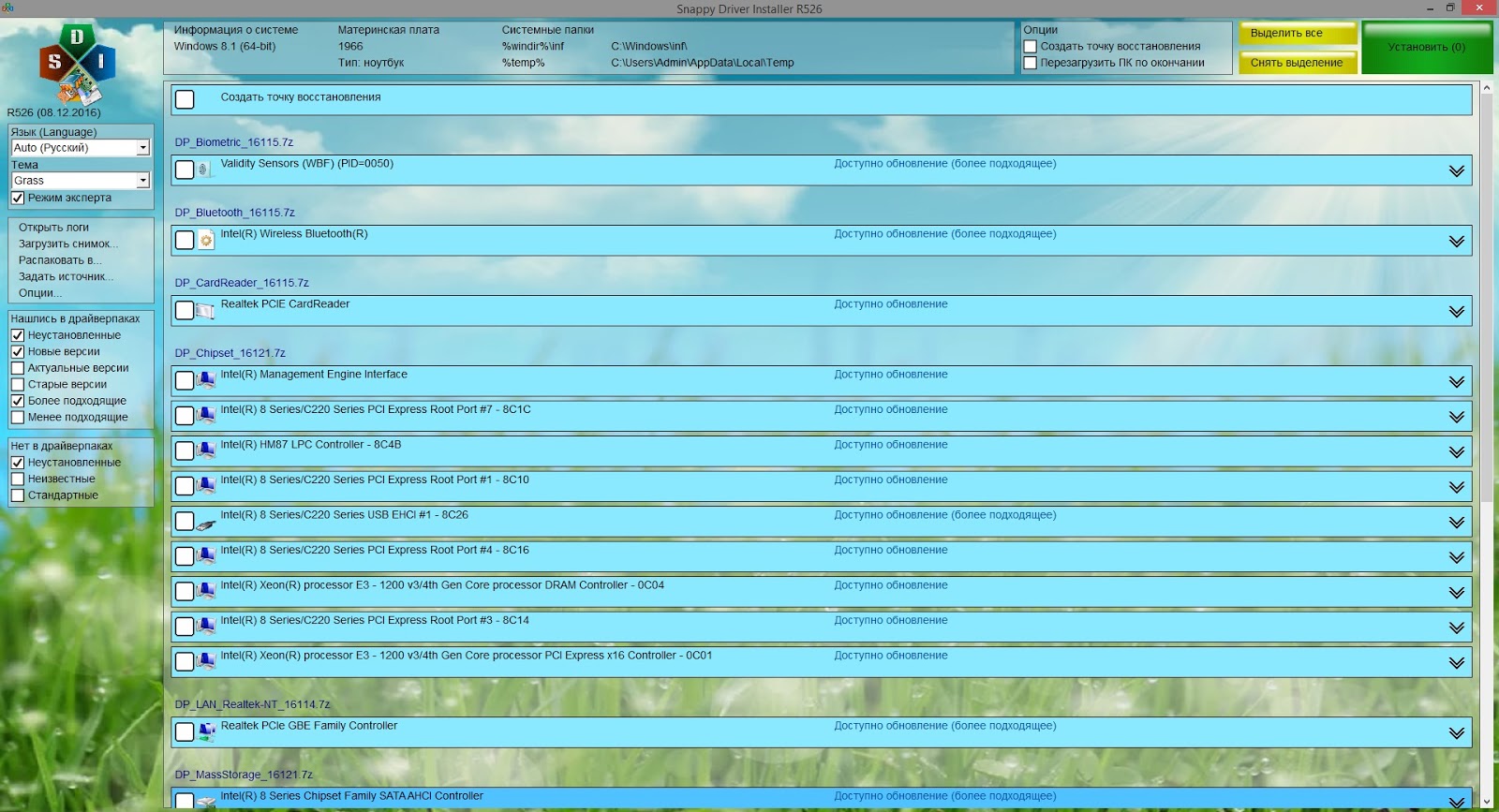1499x812 pixels.
Task: Expand the Validity Sensors driver details
Action: [1457, 171]
